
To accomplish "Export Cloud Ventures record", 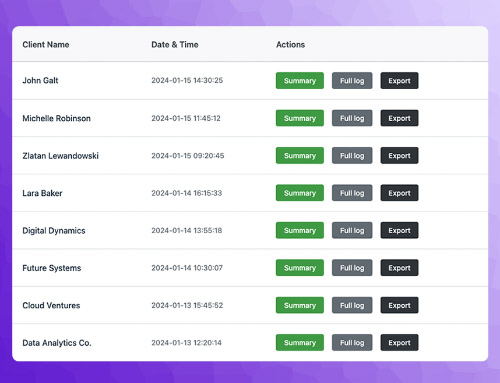I will 399,305.
